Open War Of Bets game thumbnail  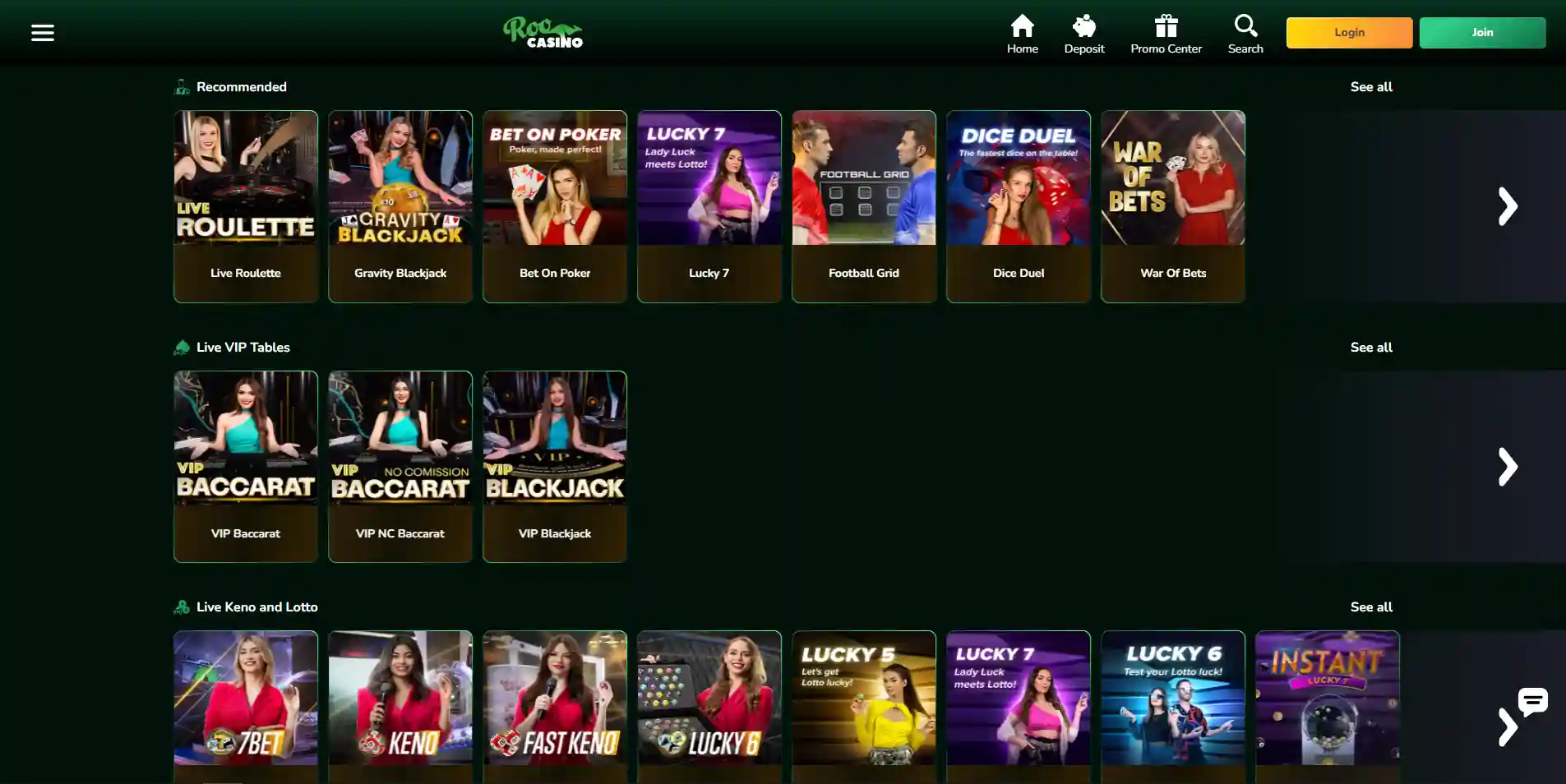click(x=1173, y=178)
